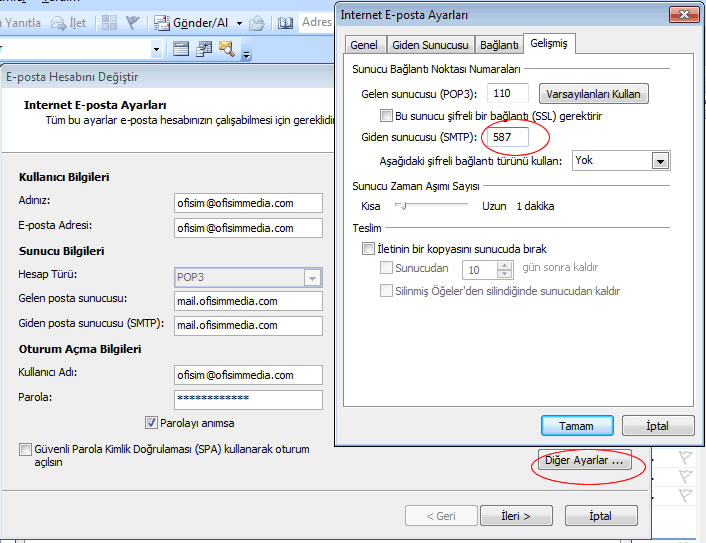This screenshot has width=706, height=543.
Task: Click the view-arrange table toolbar icon
Action: 204,49
